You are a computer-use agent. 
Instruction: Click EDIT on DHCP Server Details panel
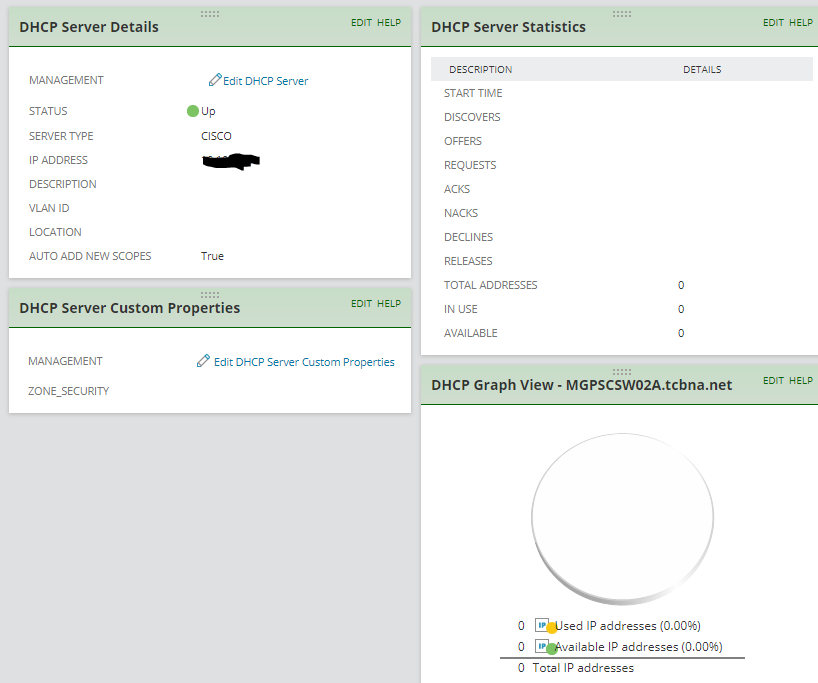pyautogui.click(x=361, y=22)
